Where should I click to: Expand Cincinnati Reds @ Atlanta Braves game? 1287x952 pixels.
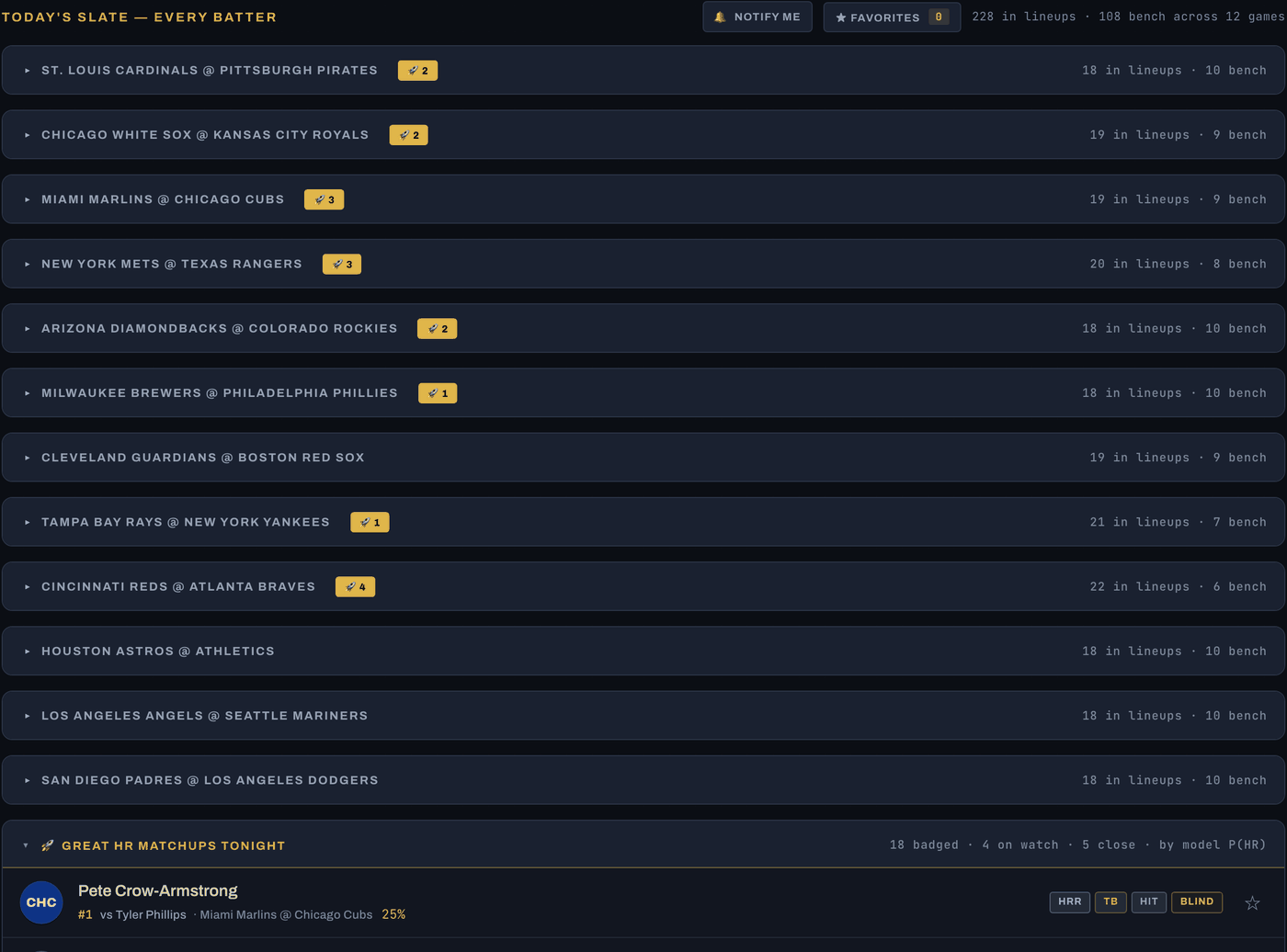643,586
